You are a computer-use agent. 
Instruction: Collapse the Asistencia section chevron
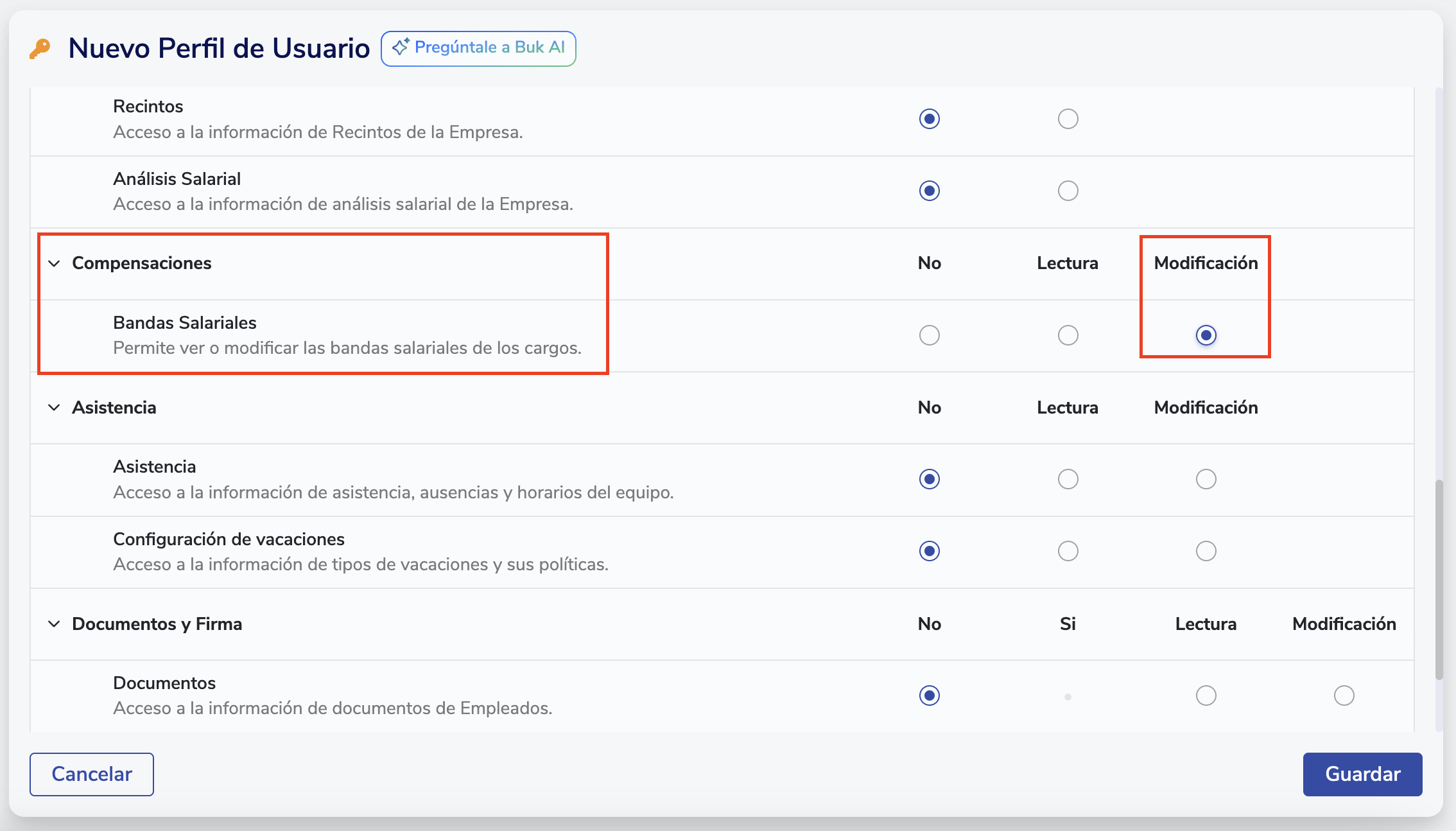55,408
